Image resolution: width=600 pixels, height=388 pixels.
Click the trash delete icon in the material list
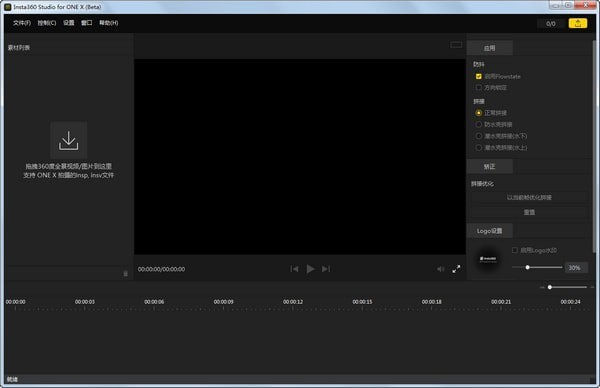click(126, 274)
